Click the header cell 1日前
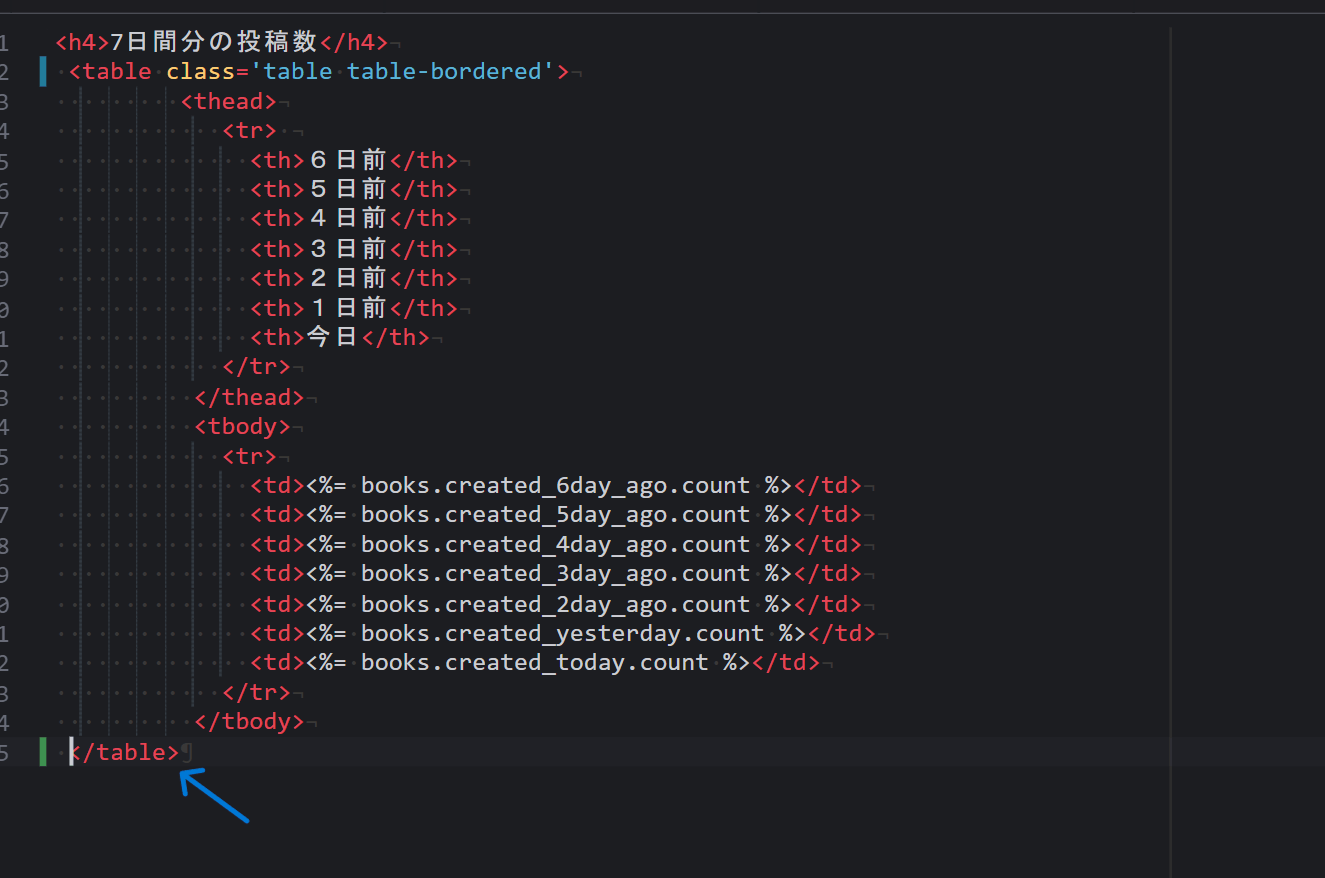 [x=348, y=308]
